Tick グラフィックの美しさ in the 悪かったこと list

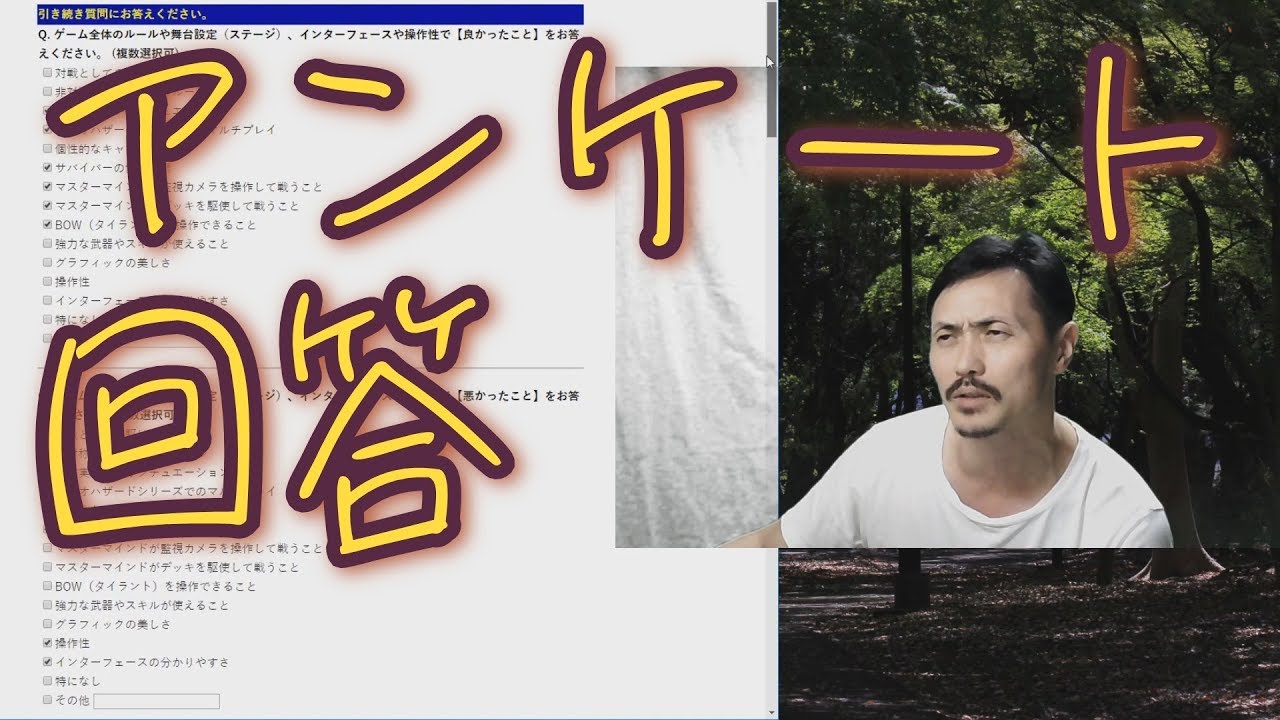(x=47, y=624)
